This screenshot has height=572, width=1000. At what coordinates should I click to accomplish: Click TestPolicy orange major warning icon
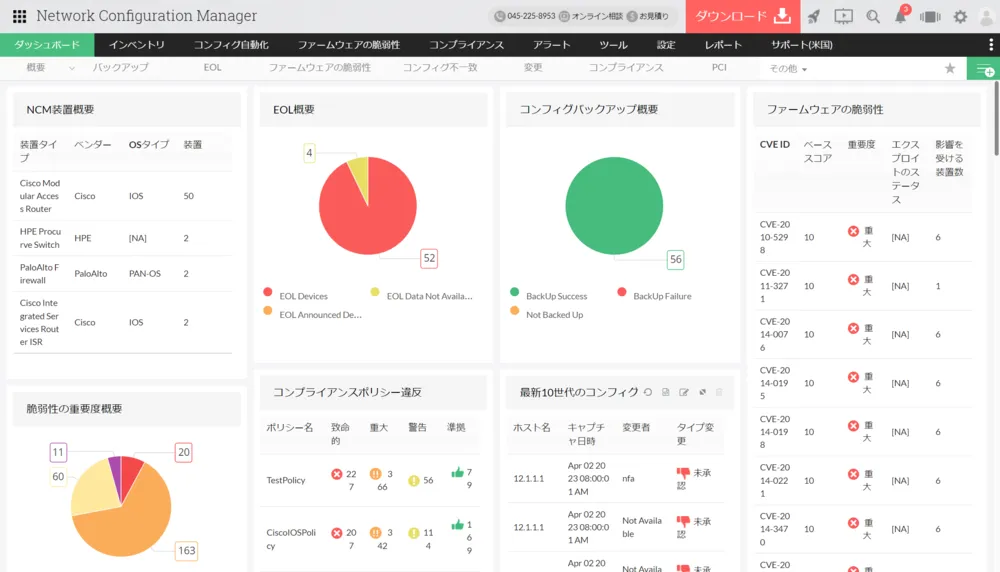pos(376,474)
